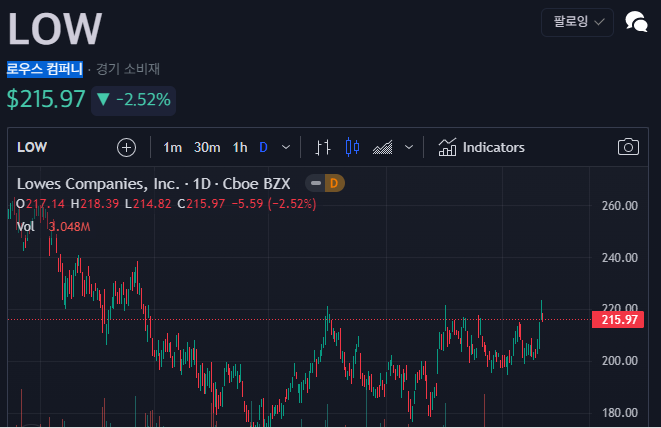Click the C215.97 close value
This screenshot has height=428, width=661.
click(201, 204)
